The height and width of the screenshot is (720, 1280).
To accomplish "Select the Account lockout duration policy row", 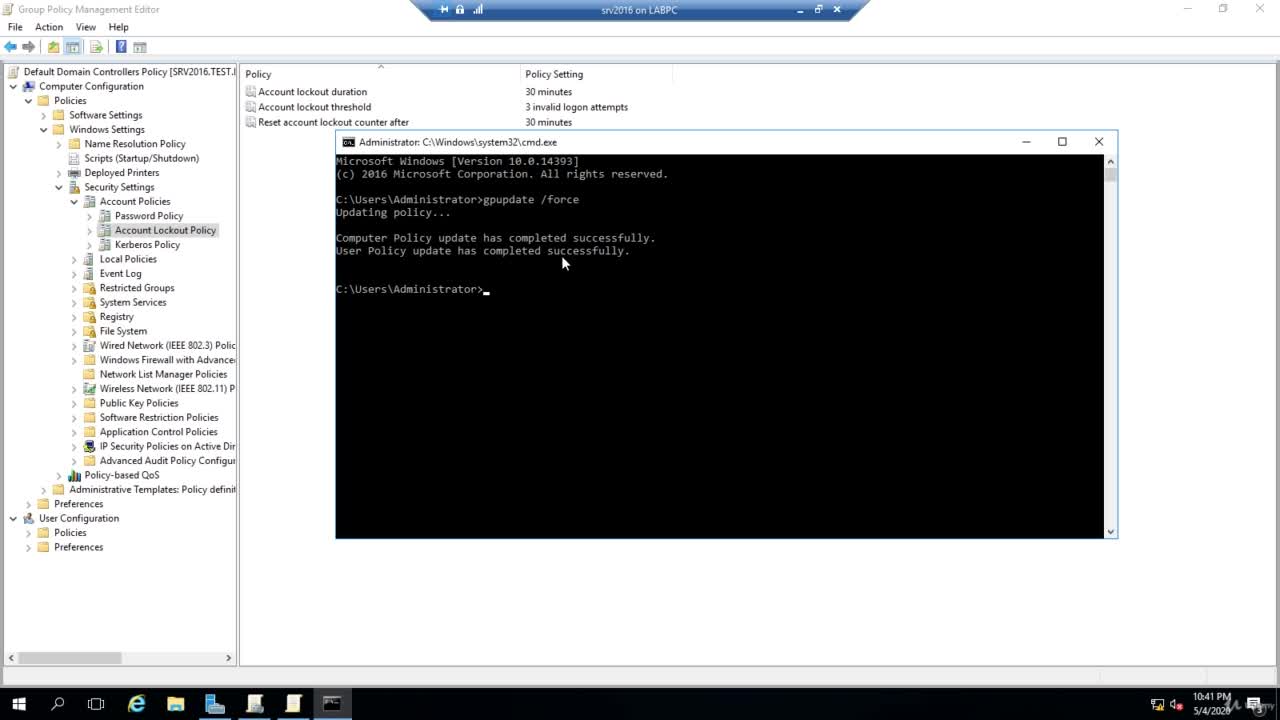I will 312,92.
